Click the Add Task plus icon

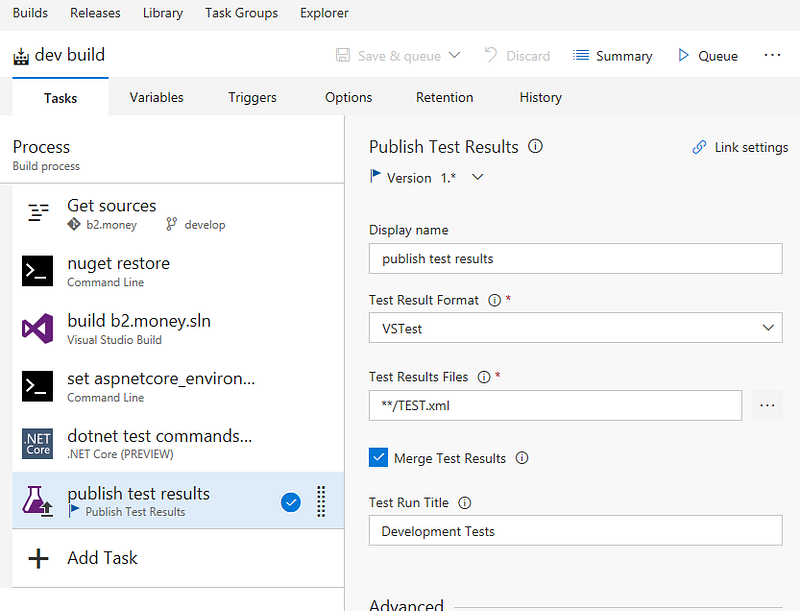tap(38, 558)
